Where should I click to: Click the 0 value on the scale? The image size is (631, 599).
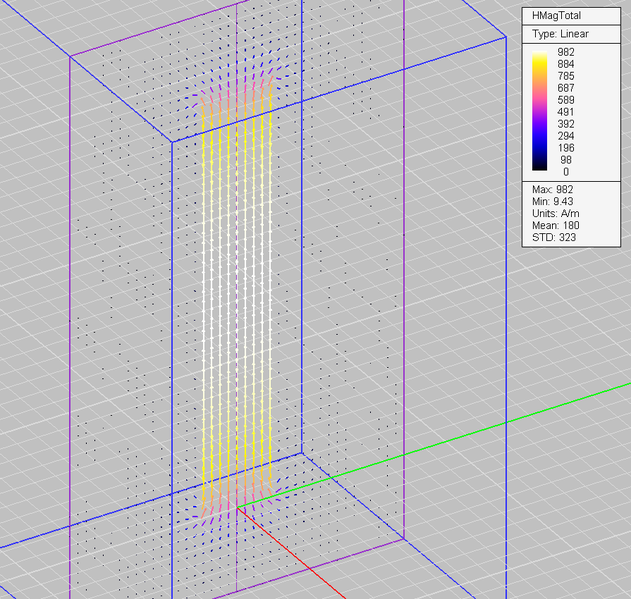pos(566,172)
